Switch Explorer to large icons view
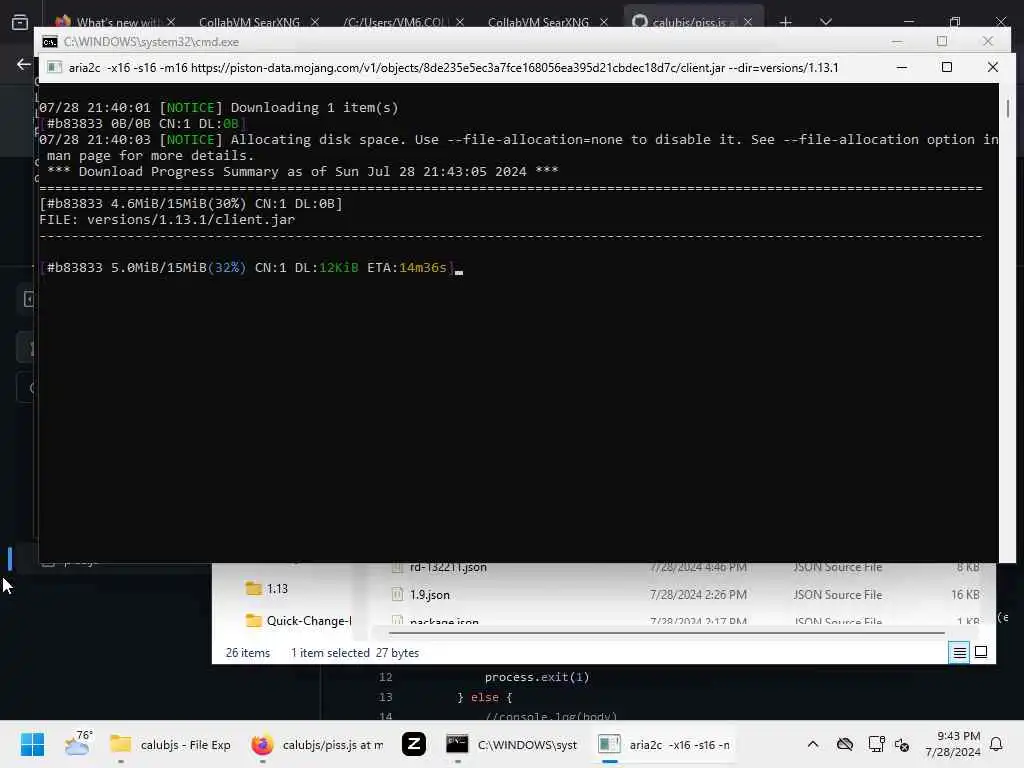Image resolution: width=1024 pixels, height=768 pixels. point(981,652)
